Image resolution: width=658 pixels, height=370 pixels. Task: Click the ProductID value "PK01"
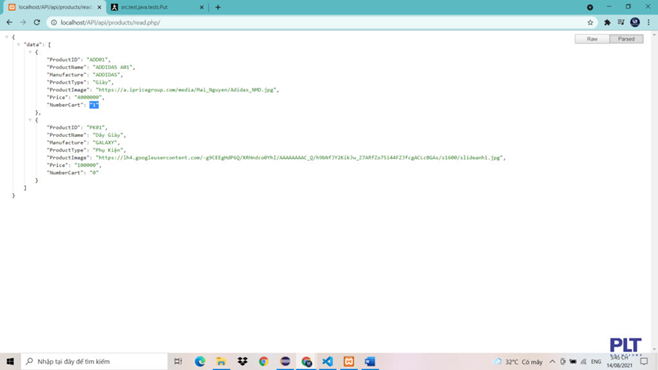(97, 128)
